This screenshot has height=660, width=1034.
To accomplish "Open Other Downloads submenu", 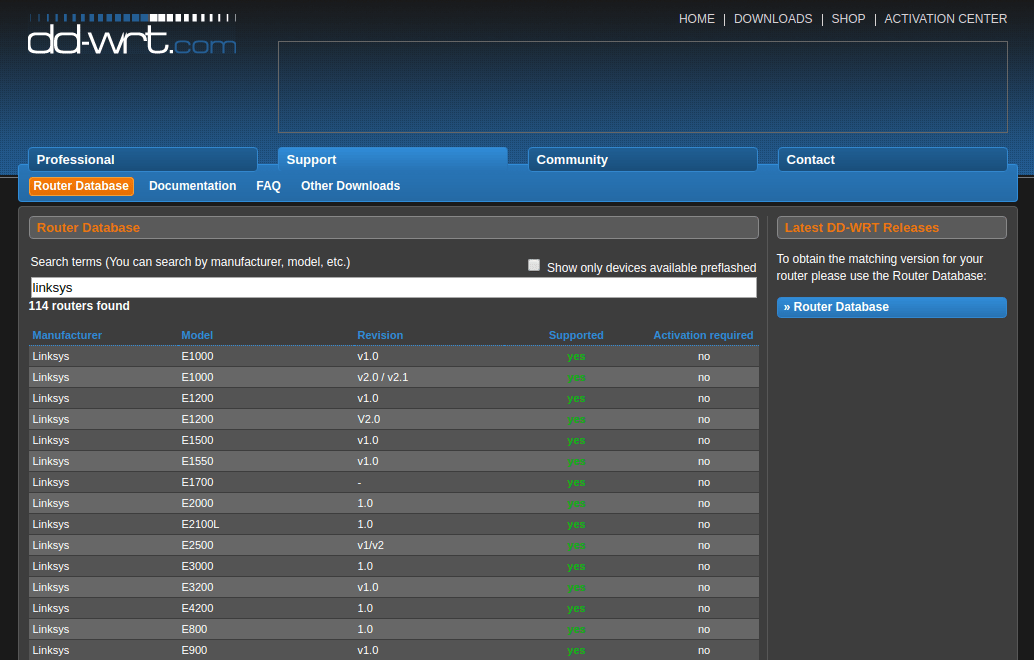I will [x=350, y=186].
